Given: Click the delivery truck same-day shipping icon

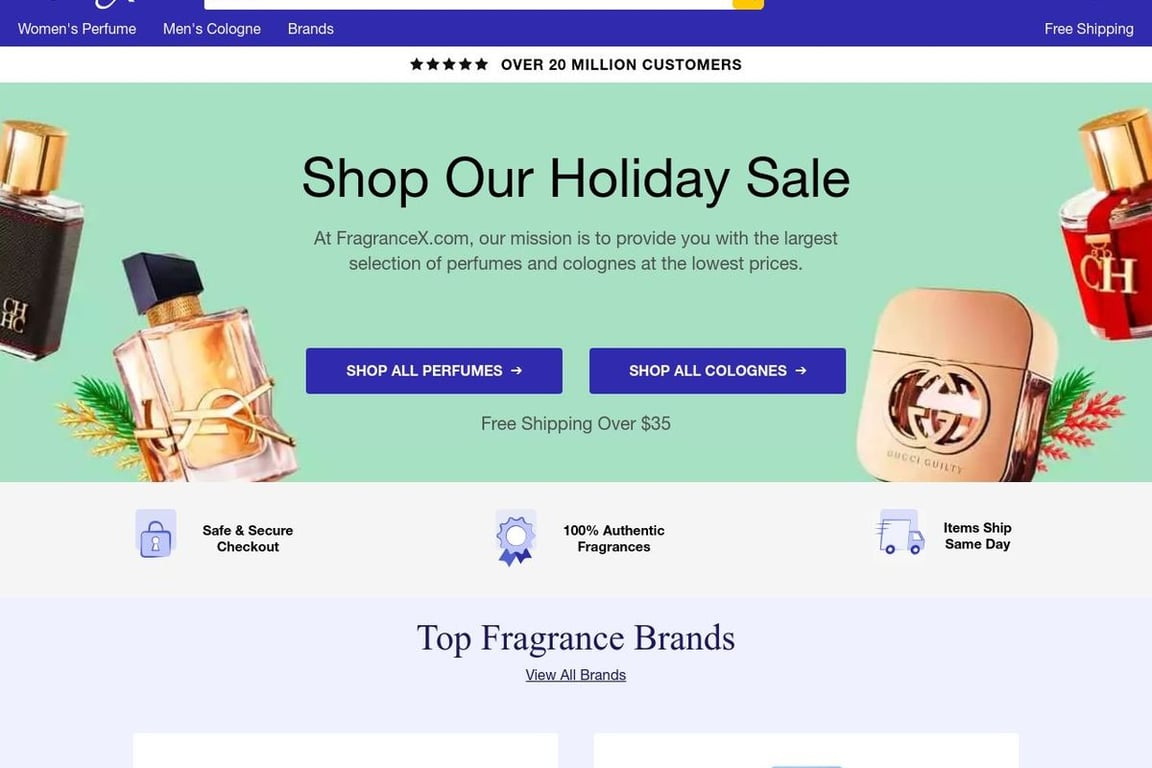Looking at the screenshot, I should (x=900, y=532).
